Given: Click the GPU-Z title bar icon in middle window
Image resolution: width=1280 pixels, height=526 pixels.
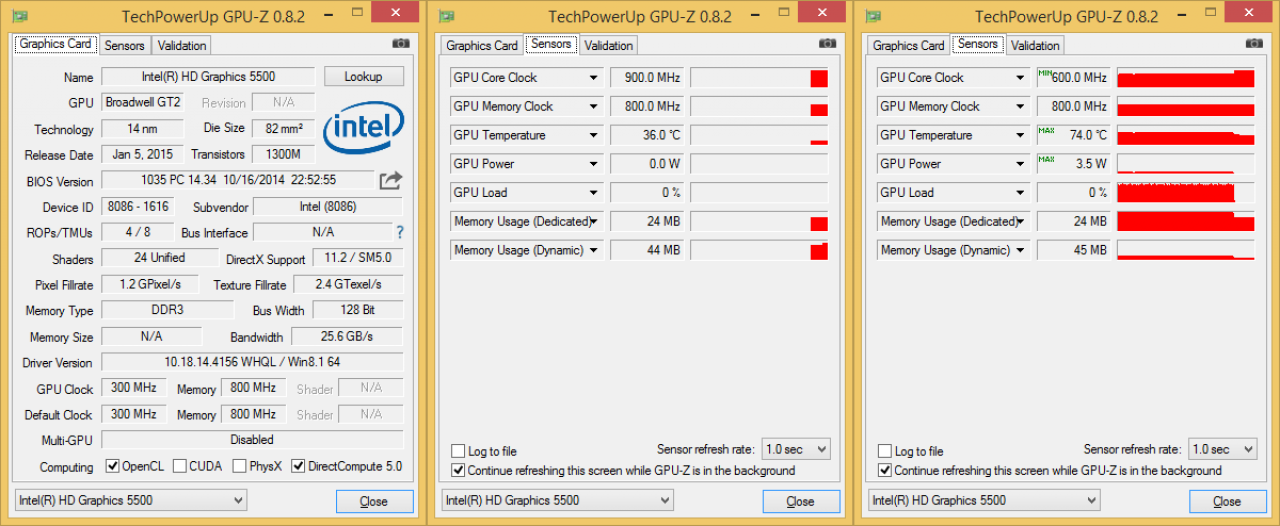Looking at the screenshot, I should click(x=447, y=16).
